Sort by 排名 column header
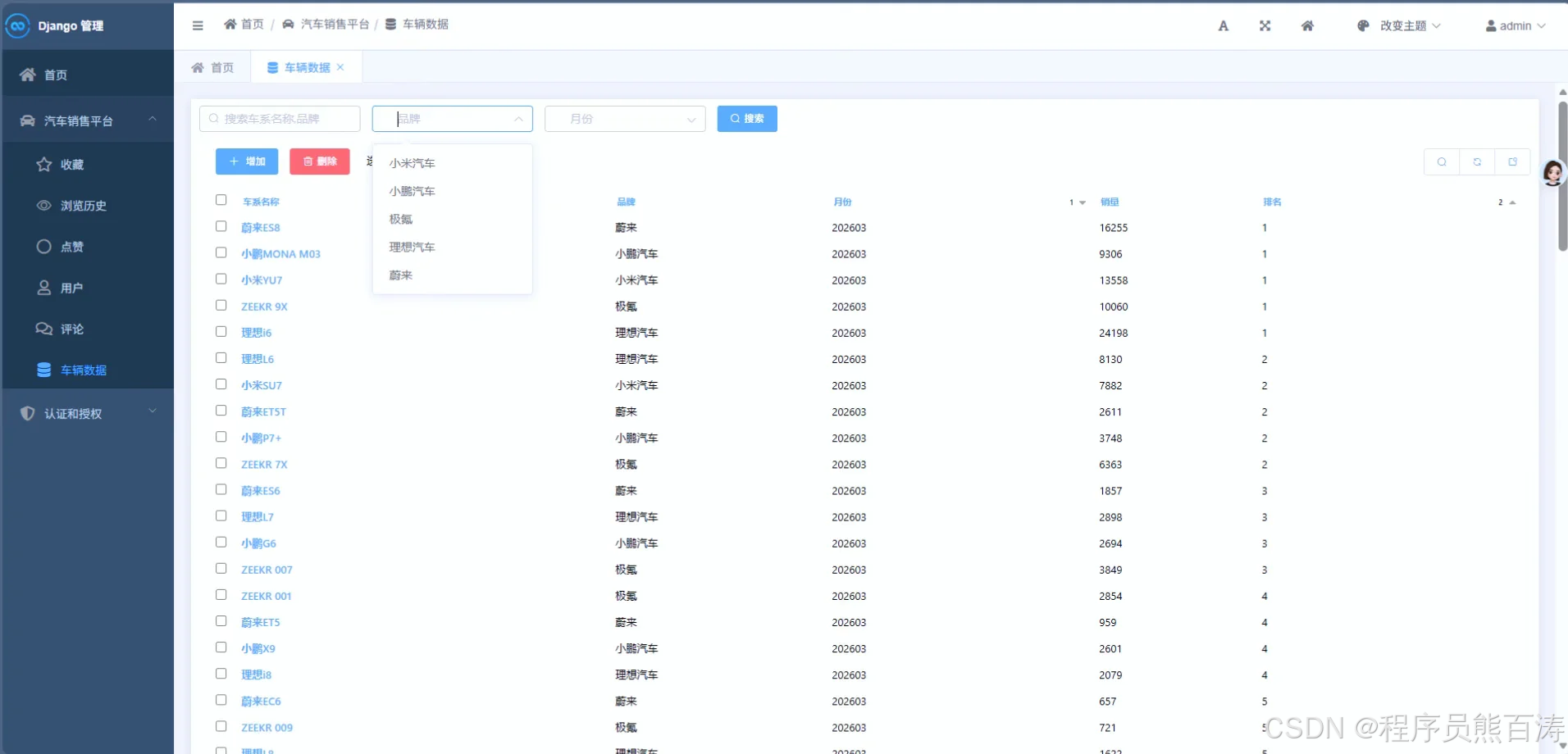The height and width of the screenshot is (754, 1568). point(1272,202)
